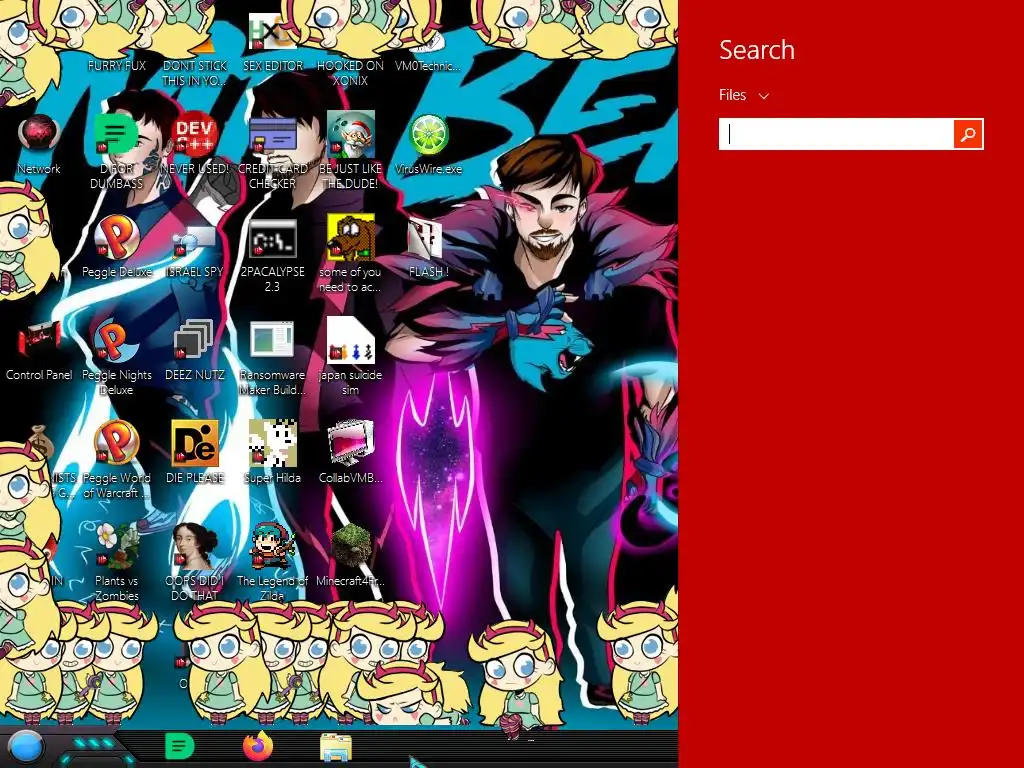
Task: Open 'BE JUST LIKE THE DUDE!' Santa icon
Action: (351, 134)
